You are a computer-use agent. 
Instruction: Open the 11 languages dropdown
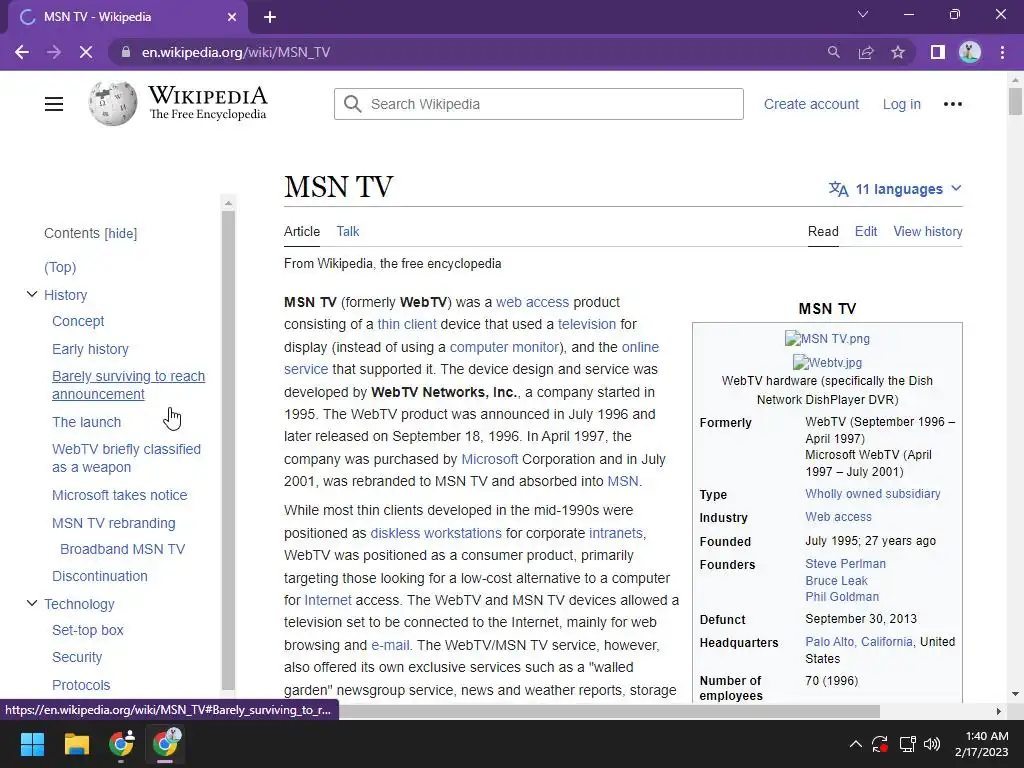click(895, 189)
